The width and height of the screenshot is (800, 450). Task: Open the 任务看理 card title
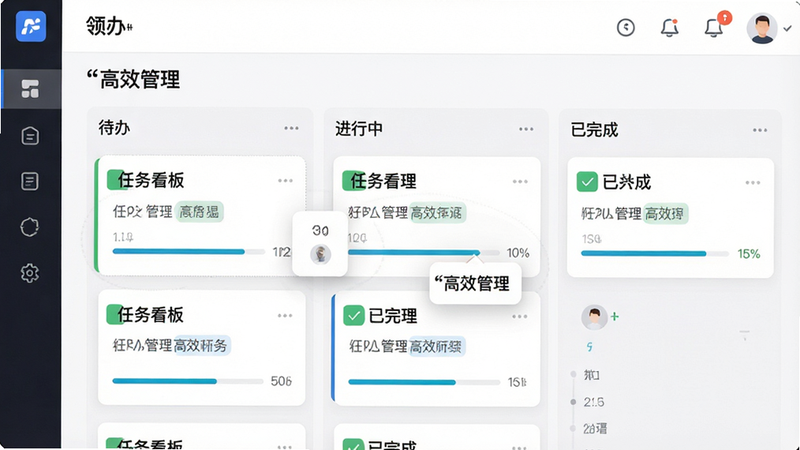click(x=383, y=181)
